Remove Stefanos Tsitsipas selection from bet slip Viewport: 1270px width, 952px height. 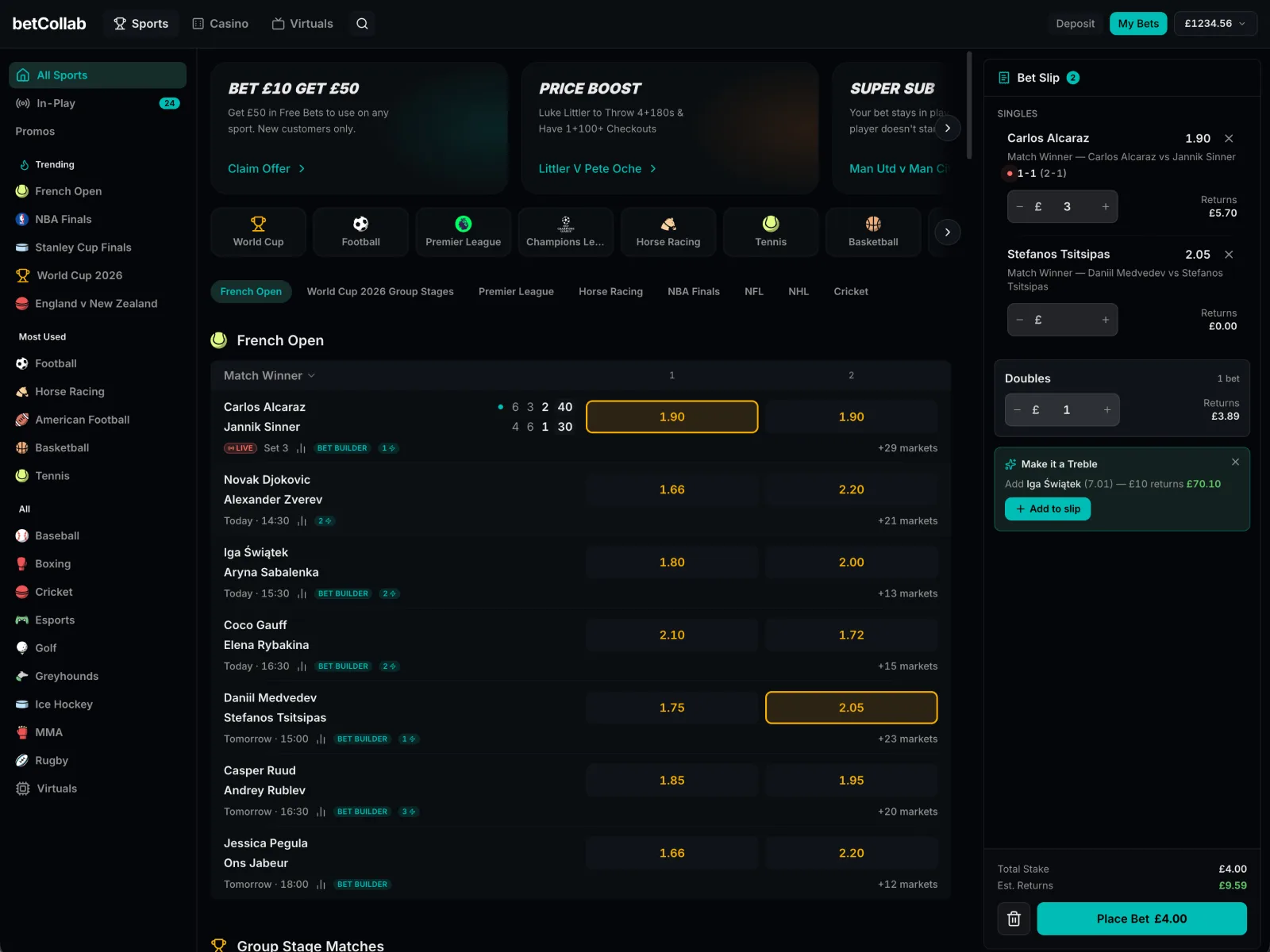tap(1229, 254)
